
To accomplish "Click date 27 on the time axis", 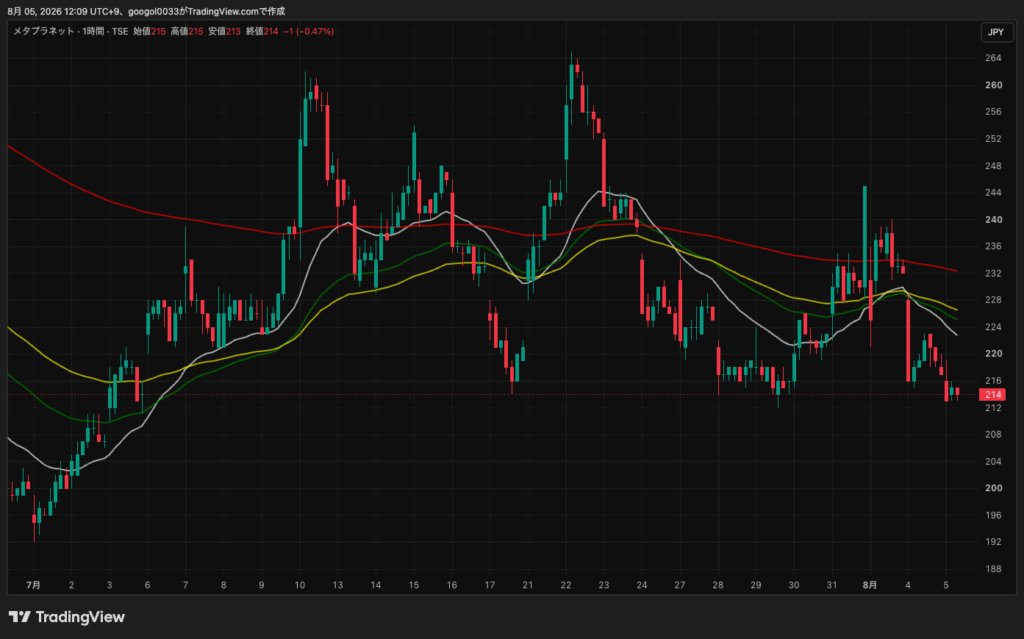I will [680, 585].
